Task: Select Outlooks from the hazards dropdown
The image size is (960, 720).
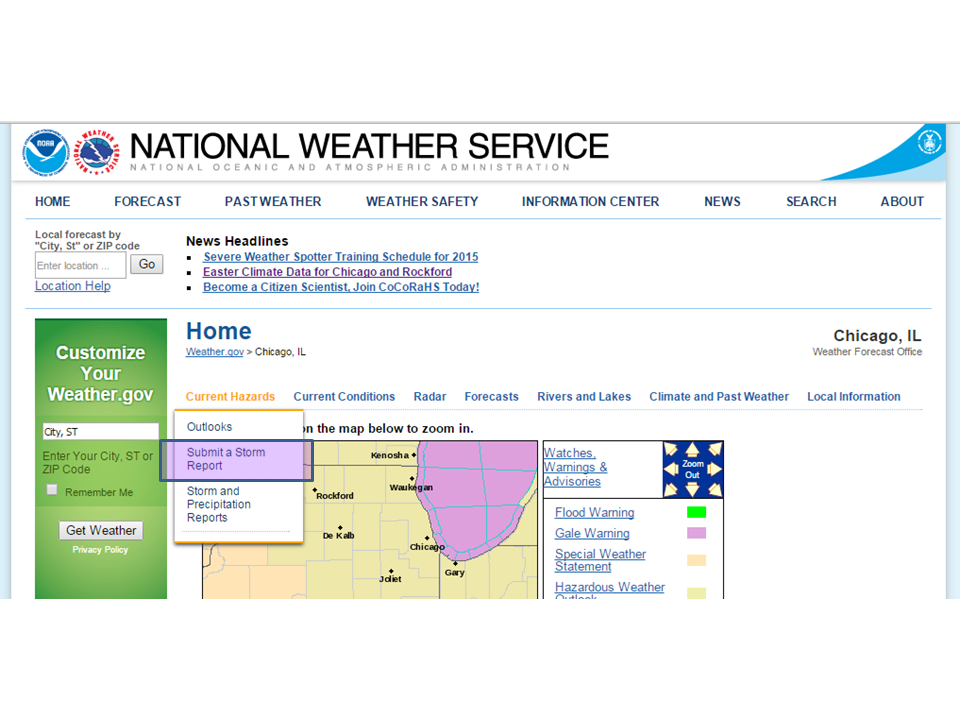Action: coord(209,427)
